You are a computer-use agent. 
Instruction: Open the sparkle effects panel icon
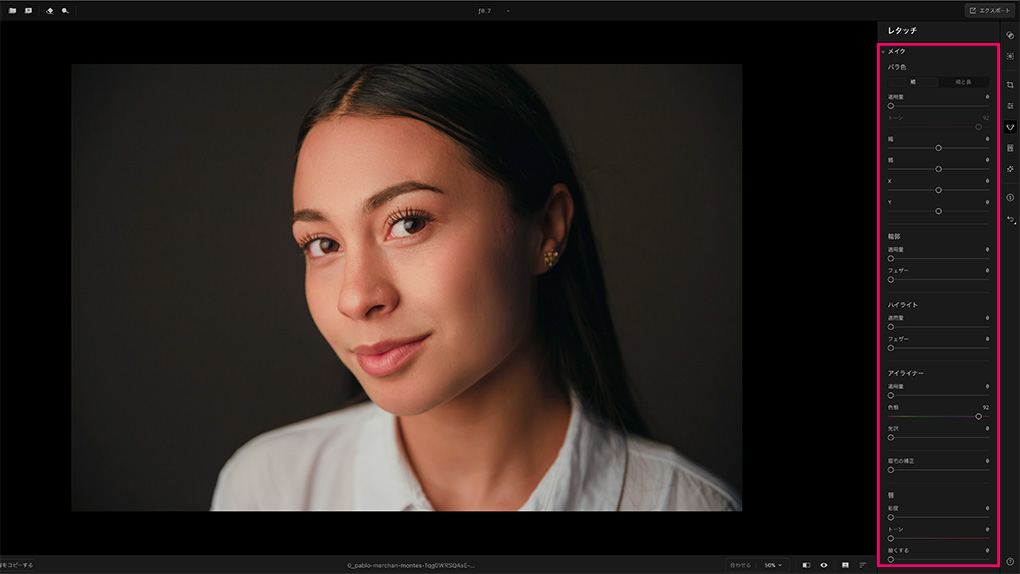click(1010, 169)
